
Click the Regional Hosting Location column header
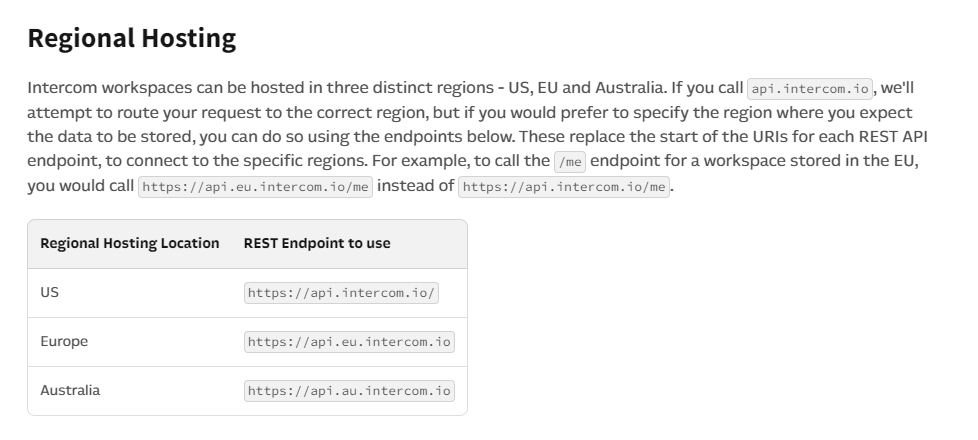coord(130,243)
